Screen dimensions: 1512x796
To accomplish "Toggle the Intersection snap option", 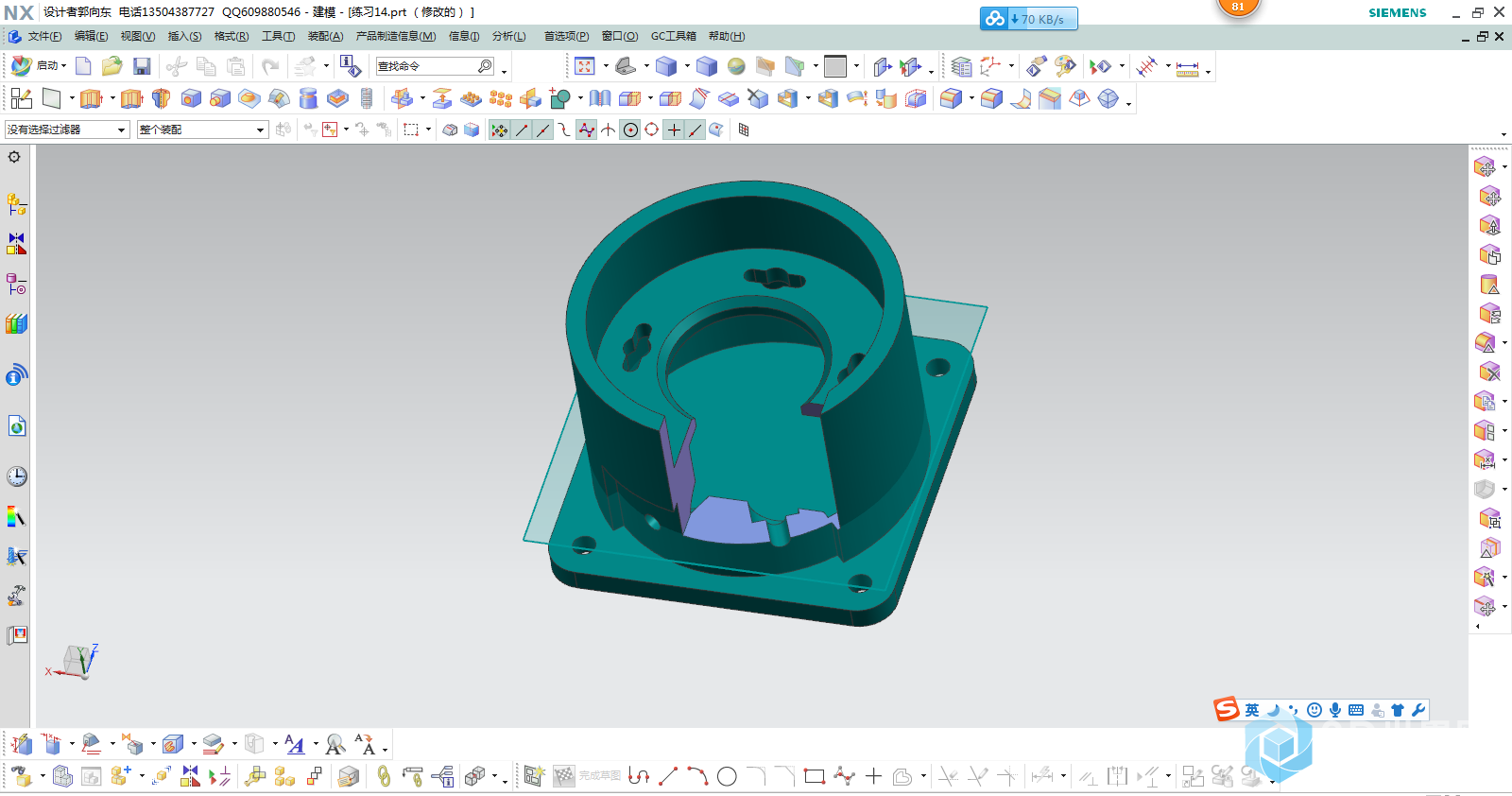I will coord(609,130).
